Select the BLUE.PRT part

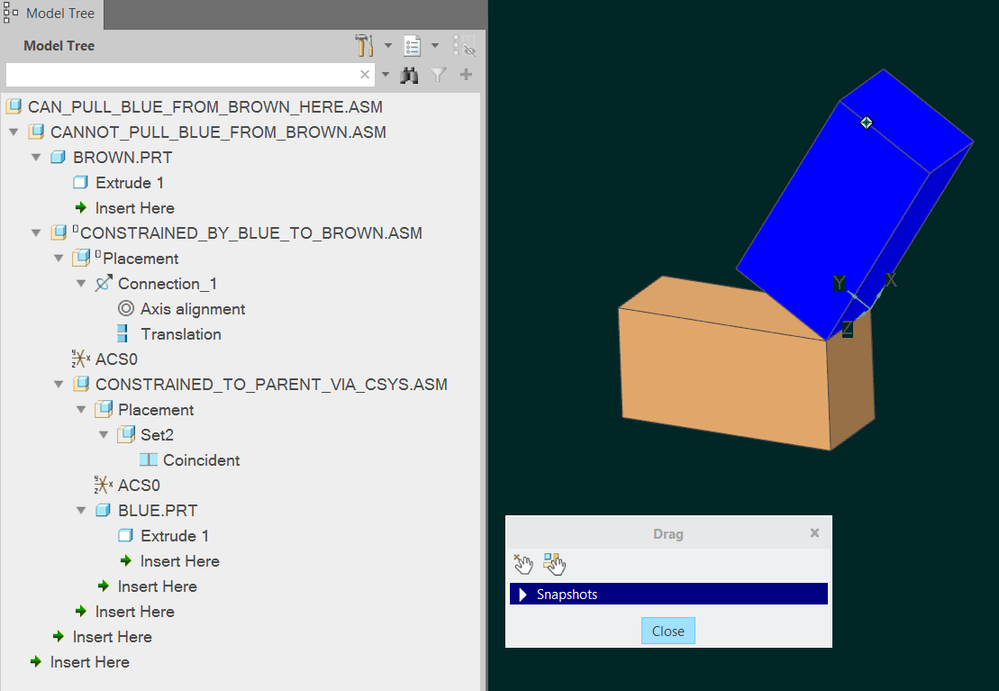pyautogui.click(x=158, y=511)
